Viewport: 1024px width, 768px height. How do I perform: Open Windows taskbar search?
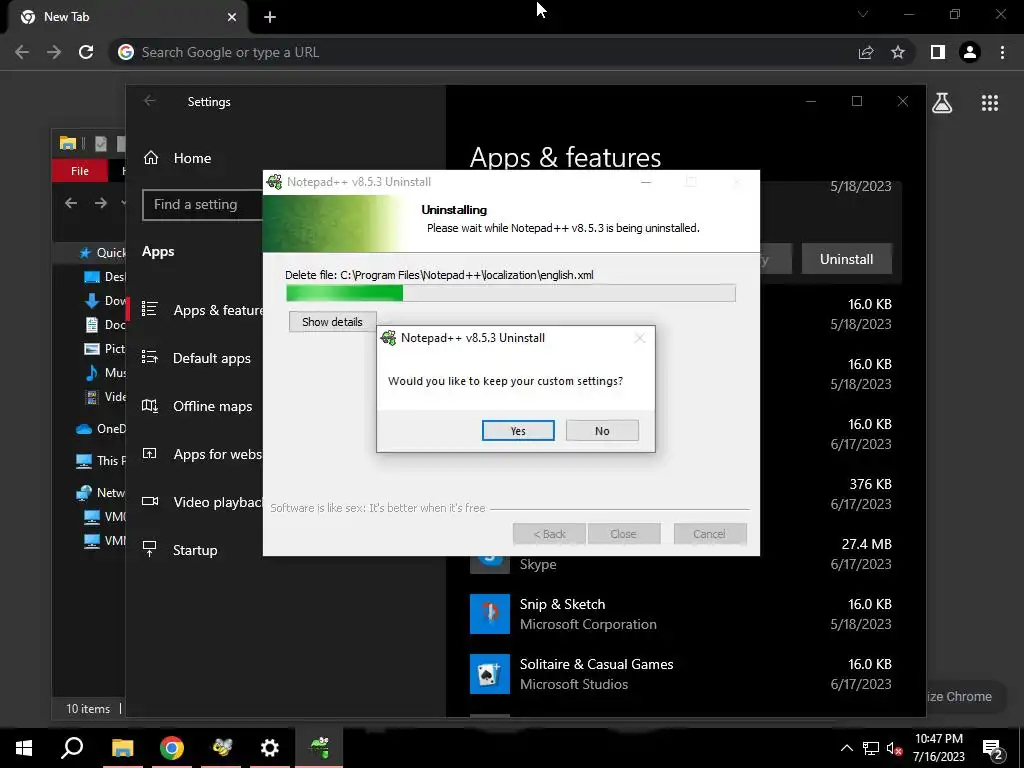pos(72,748)
